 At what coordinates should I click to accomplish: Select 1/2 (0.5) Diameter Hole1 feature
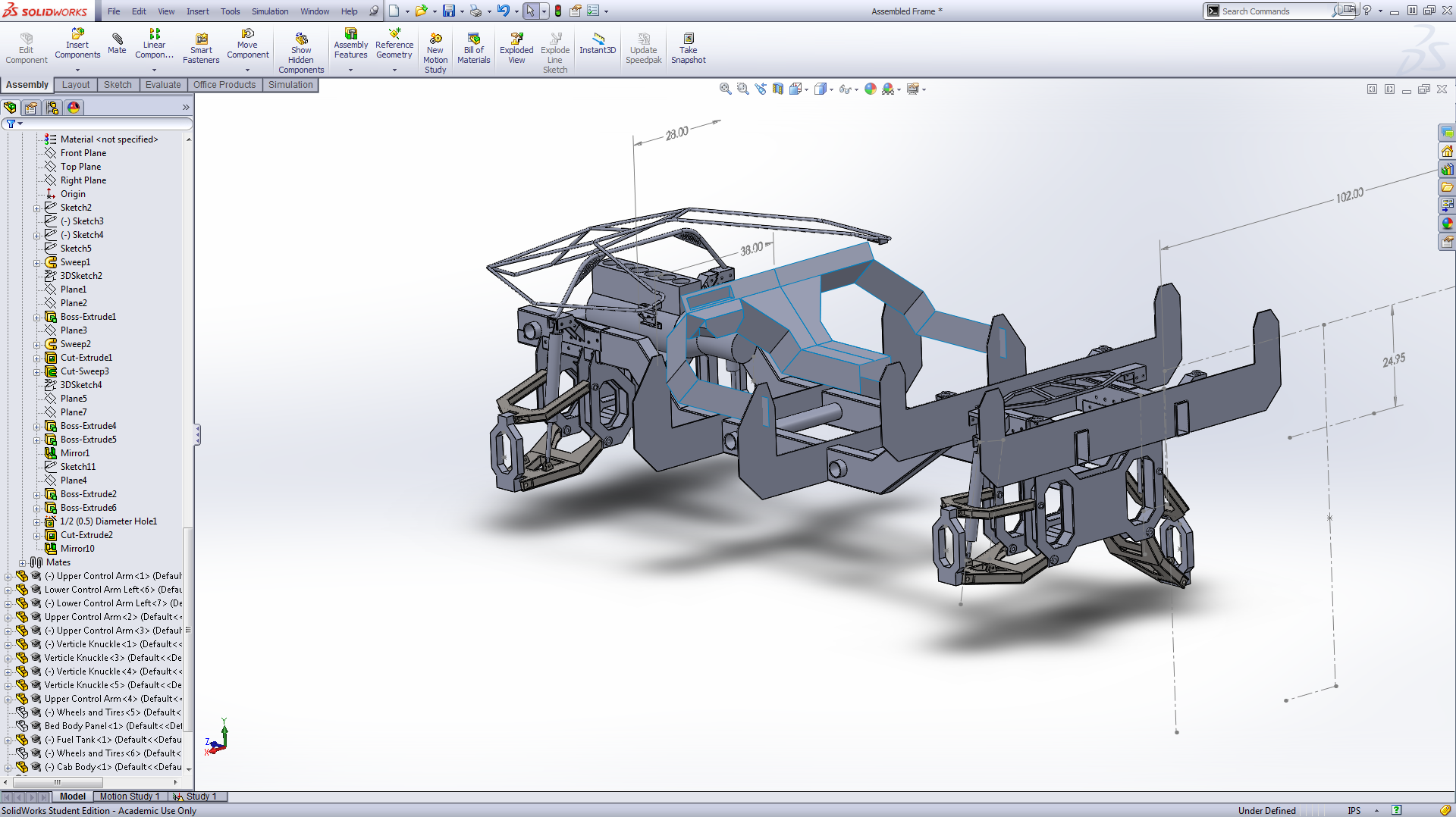108,521
